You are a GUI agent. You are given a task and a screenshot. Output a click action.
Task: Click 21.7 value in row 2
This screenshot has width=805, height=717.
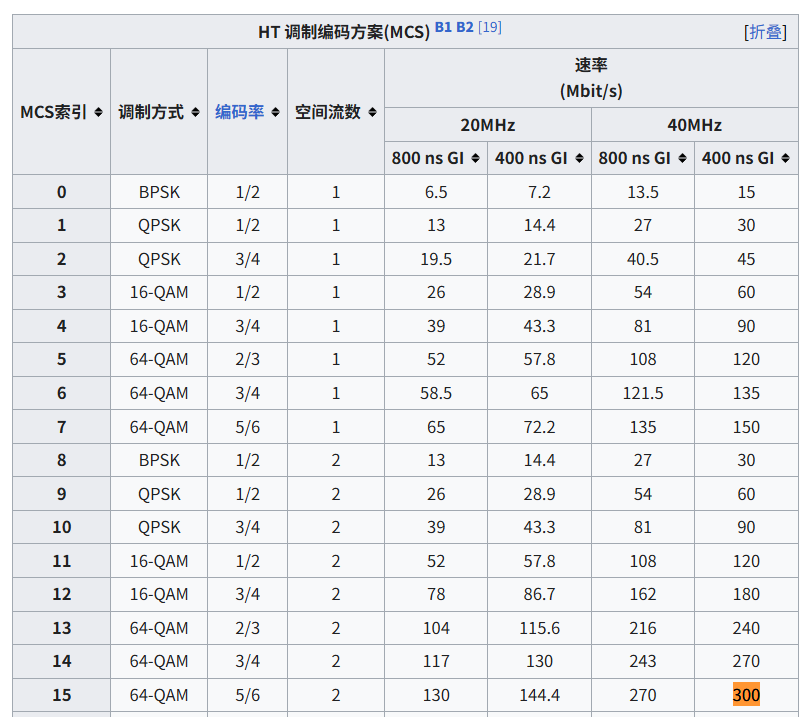540,259
